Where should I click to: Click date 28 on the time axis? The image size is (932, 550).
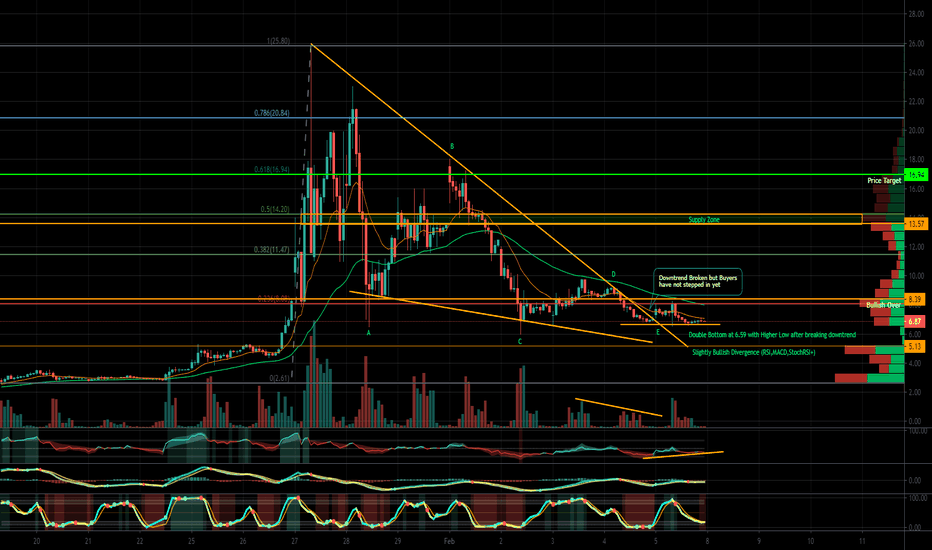pos(346,541)
